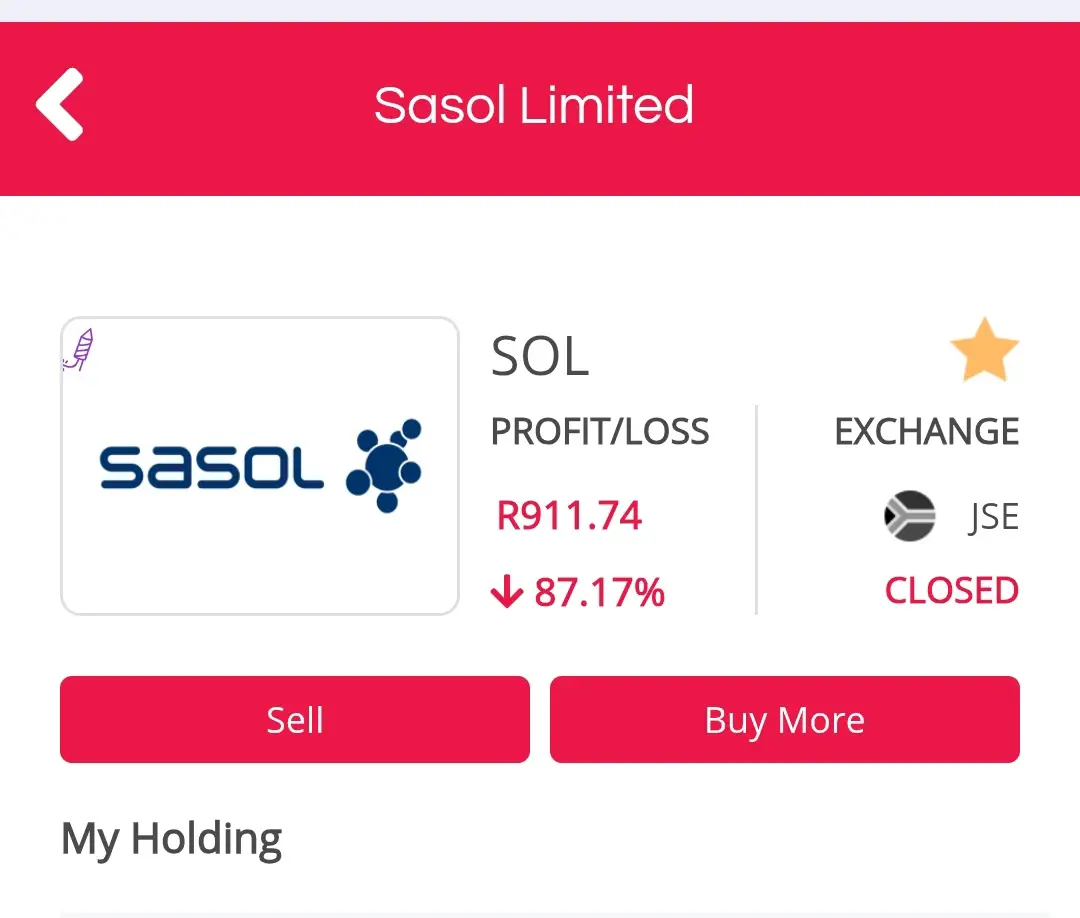Go back using the white chevron arrow
Viewport: 1080px width, 918px height.
pyautogui.click(x=60, y=104)
